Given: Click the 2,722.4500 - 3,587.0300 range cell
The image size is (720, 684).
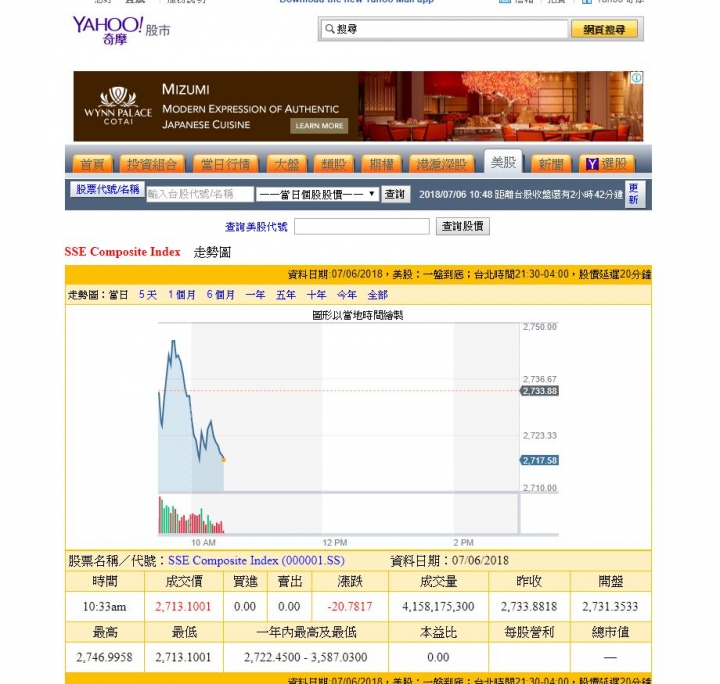Looking at the screenshot, I should tap(306, 657).
